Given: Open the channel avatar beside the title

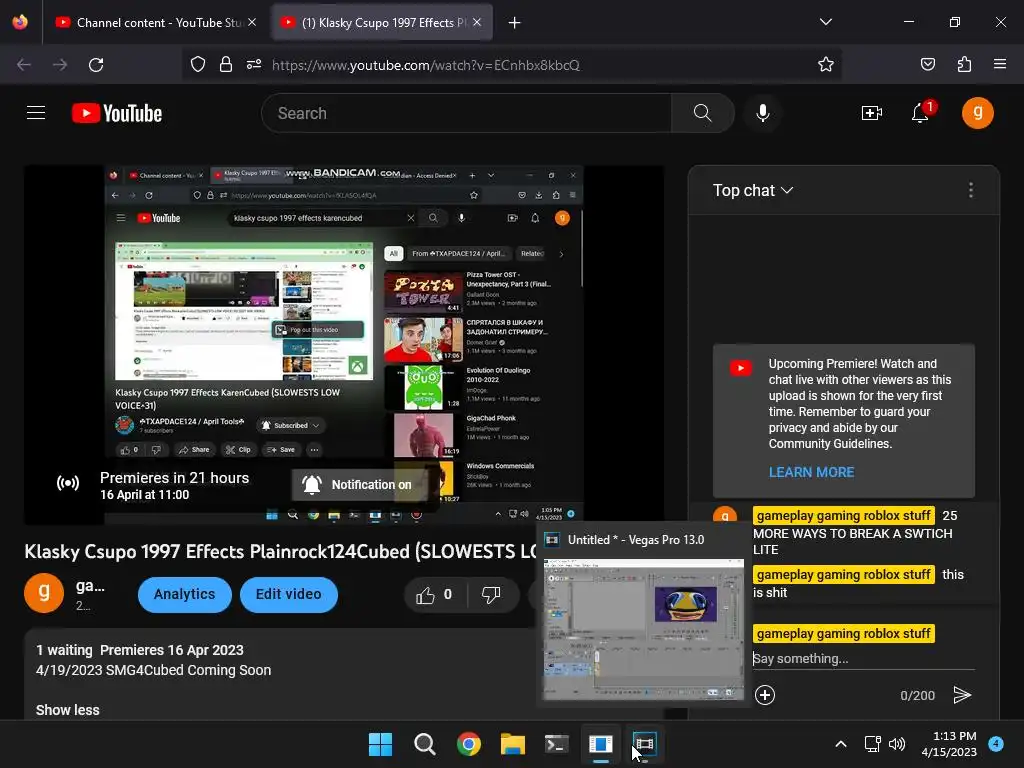Looking at the screenshot, I should [44, 593].
